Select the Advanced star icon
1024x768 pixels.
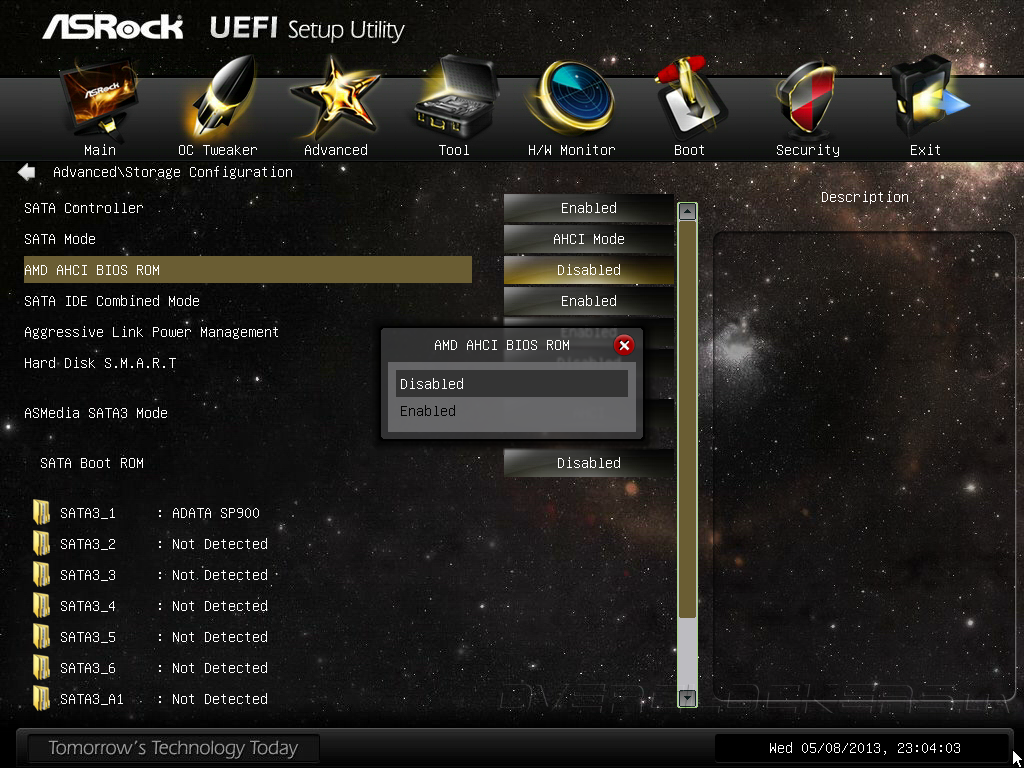[335, 98]
